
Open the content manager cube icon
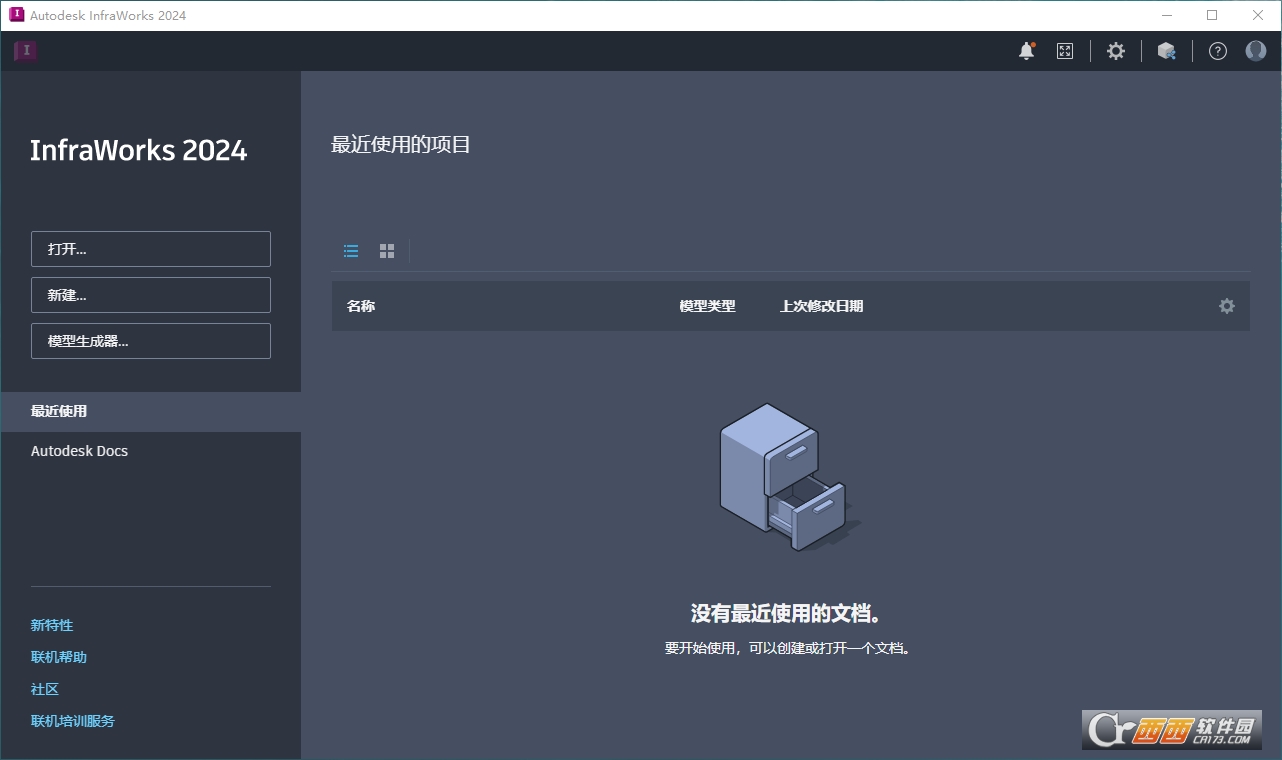1166,51
